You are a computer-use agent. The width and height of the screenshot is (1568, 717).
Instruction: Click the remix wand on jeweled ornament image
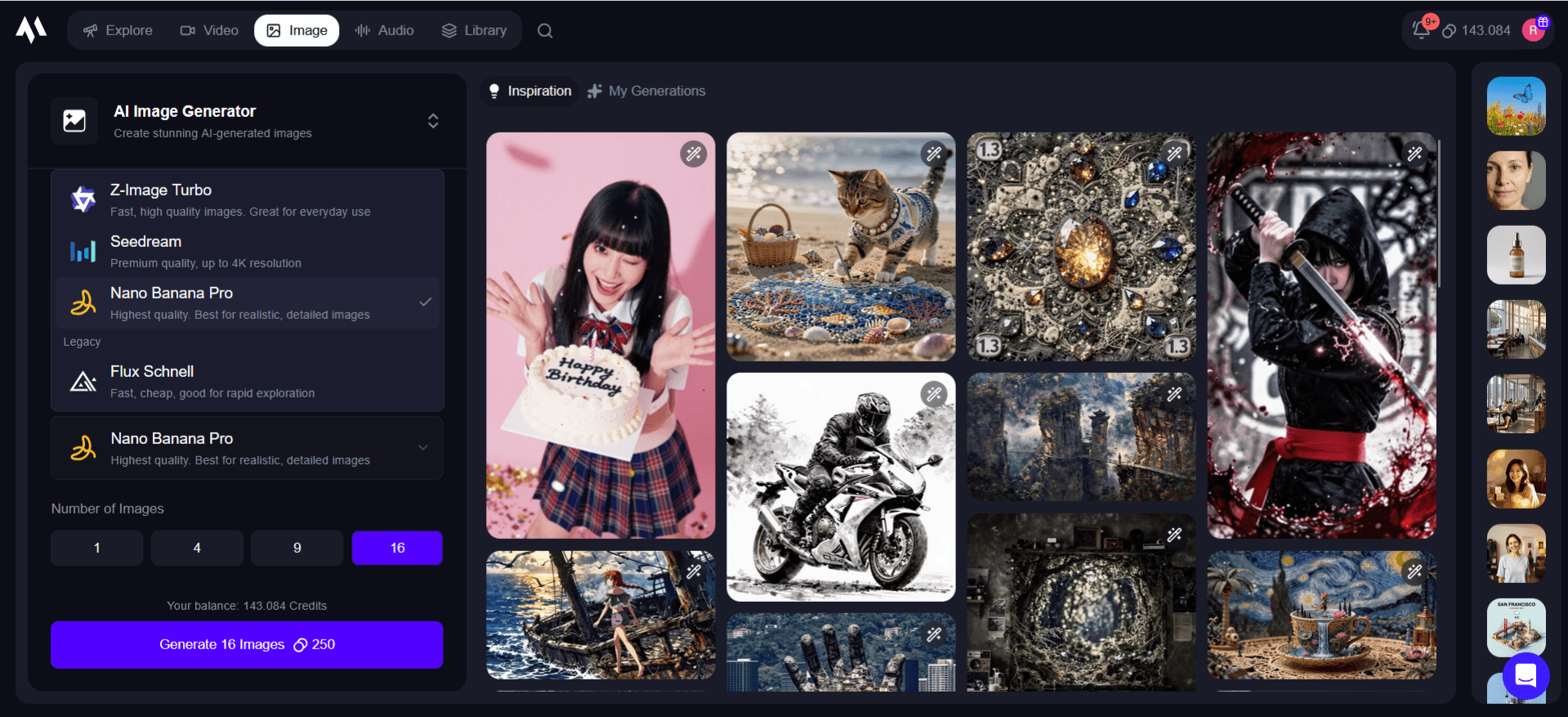click(x=1174, y=154)
